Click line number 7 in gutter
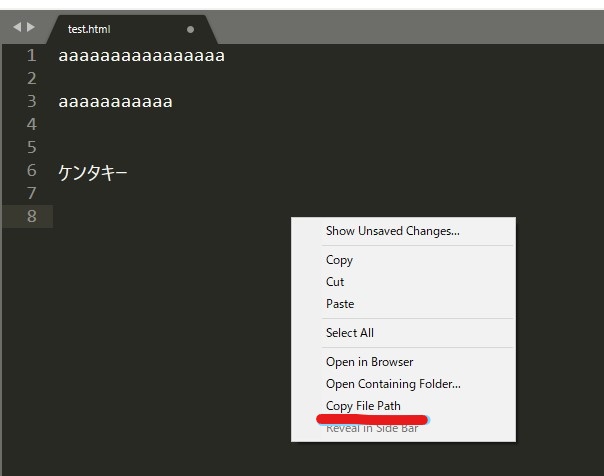Viewport: 604px width, 476px height. coord(32,193)
